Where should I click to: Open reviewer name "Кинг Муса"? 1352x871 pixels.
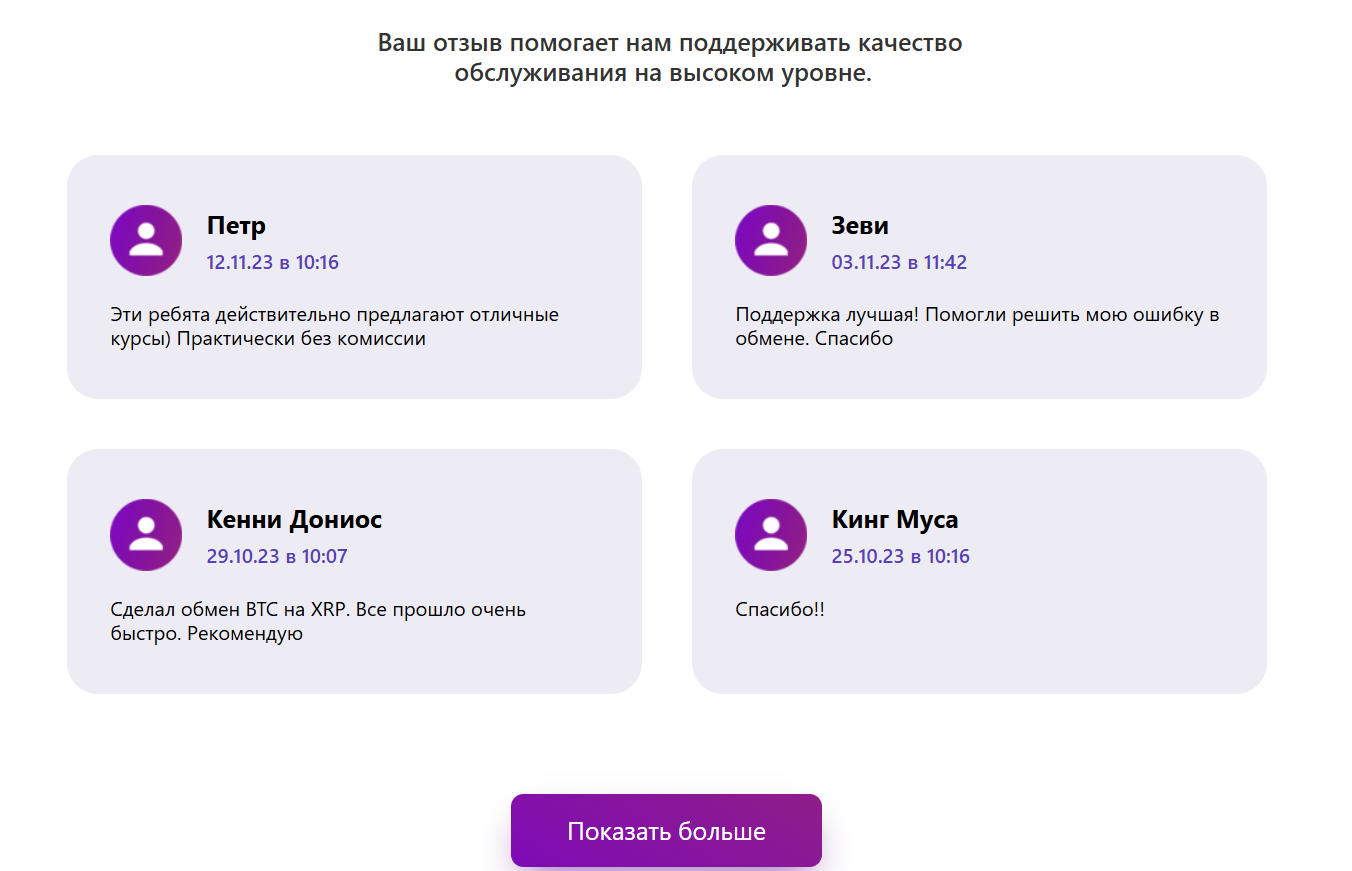pos(895,520)
